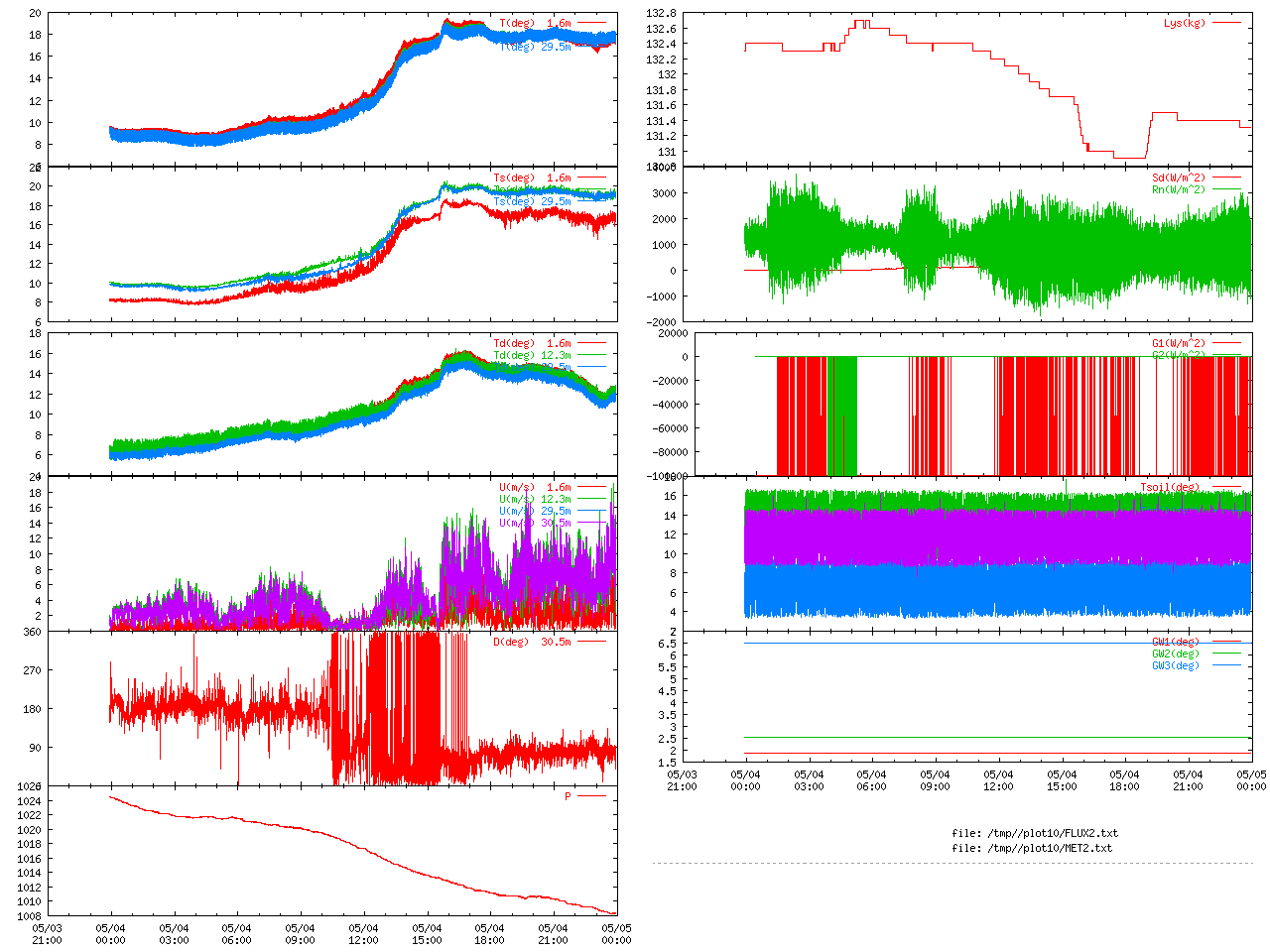1270x952 pixels.
Task: Select the U(m/s) 30.5m legend entry
Action: click(535, 524)
